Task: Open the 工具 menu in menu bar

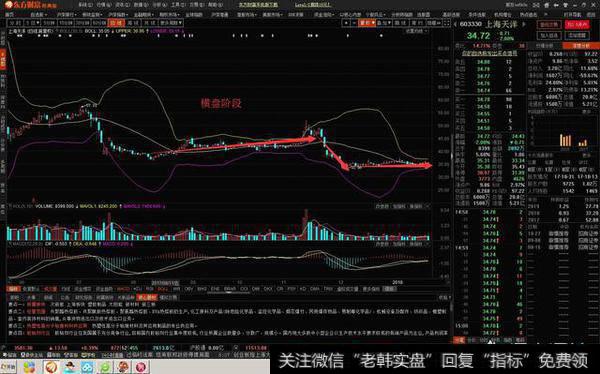Action: coord(178,5)
